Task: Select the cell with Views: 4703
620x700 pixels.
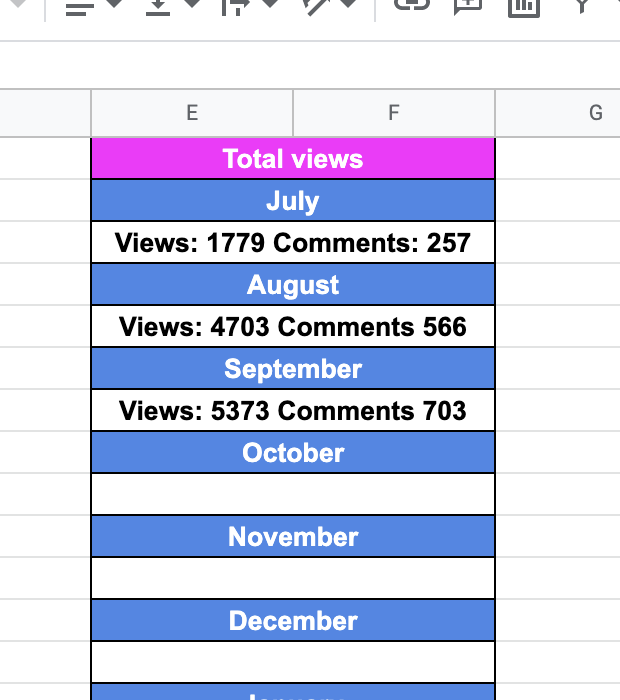Action: (293, 327)
